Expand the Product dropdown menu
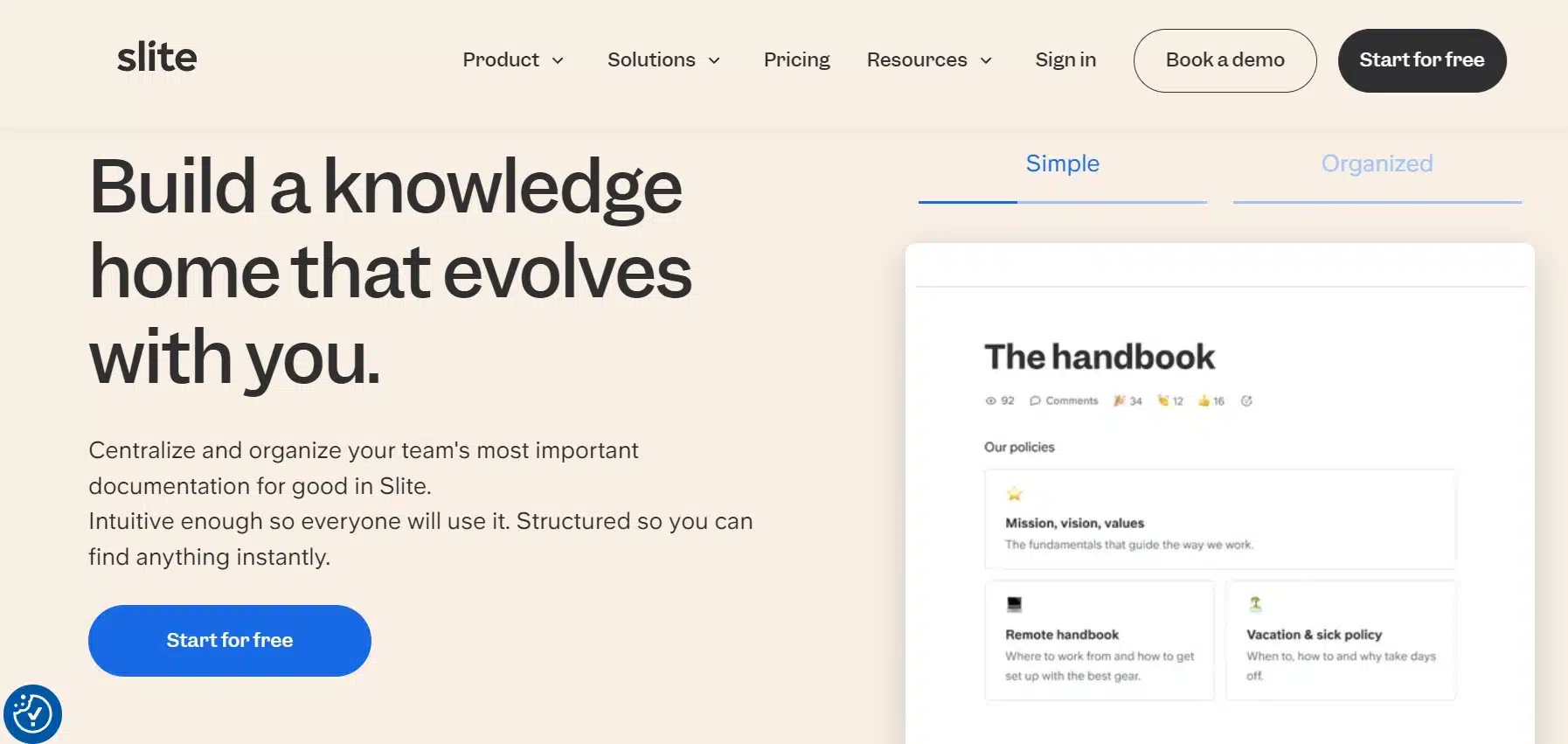Viewport: 1568px width, 744px height. click(513, 59)
